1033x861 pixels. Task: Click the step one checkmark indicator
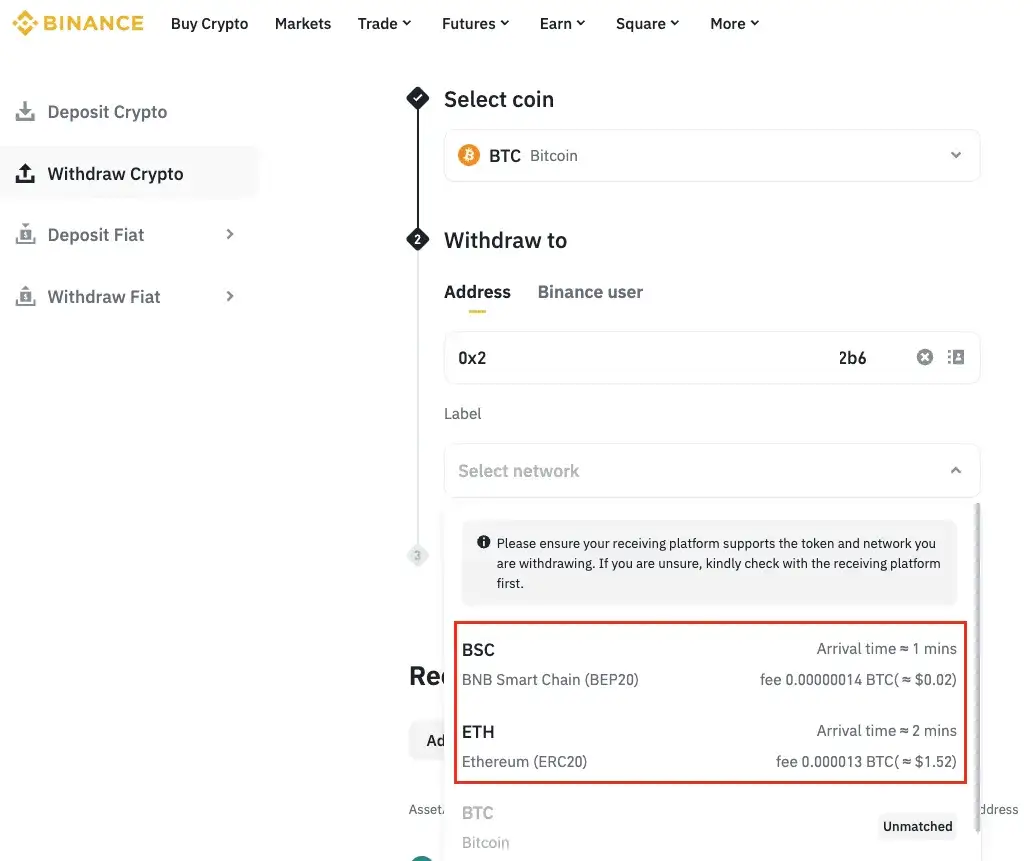click(x=417, y=98)
